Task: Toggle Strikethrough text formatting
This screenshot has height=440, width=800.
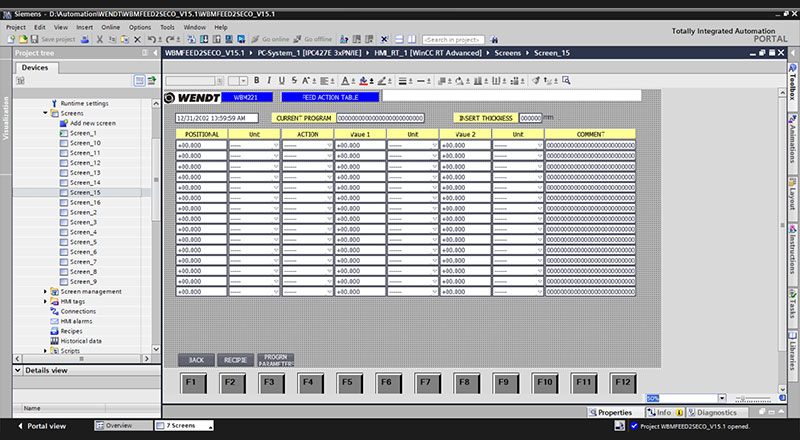Action: 294,81
